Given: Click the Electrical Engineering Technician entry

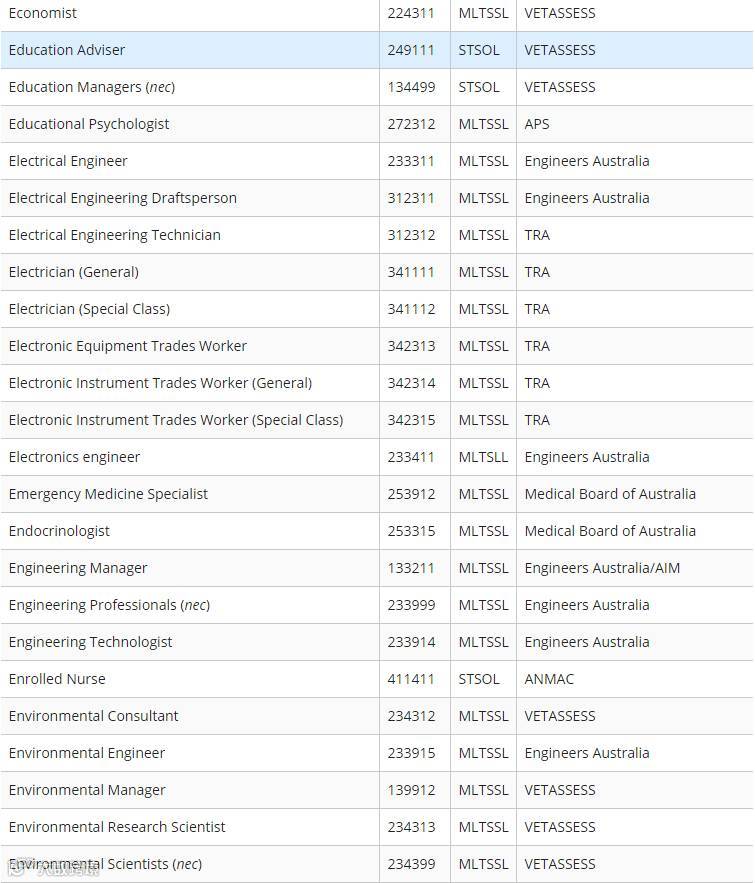Looking at the screenshot, I should pos(115,235).
